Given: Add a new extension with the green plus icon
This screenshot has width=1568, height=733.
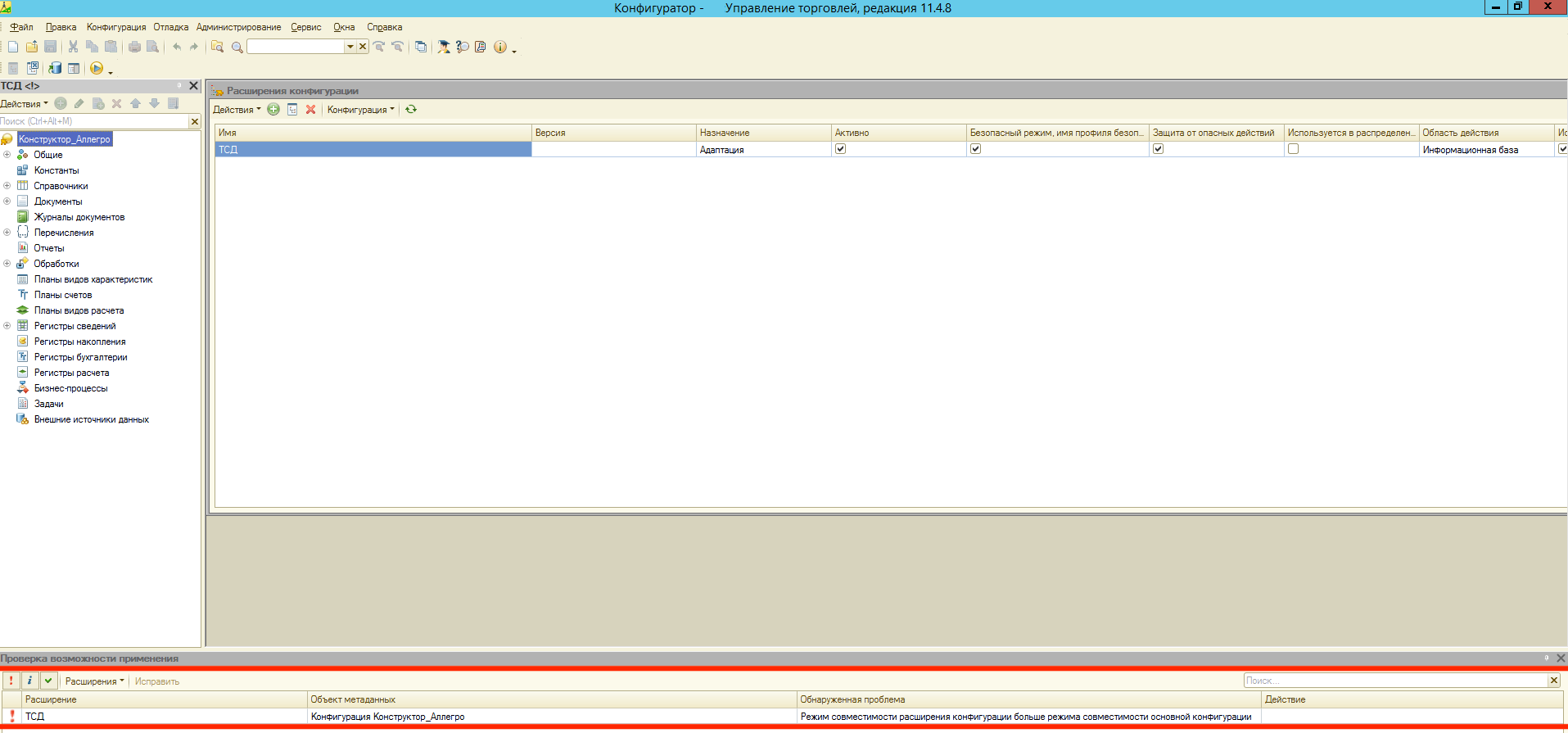Looking at the screenshot, I should (x=273, y=109).
